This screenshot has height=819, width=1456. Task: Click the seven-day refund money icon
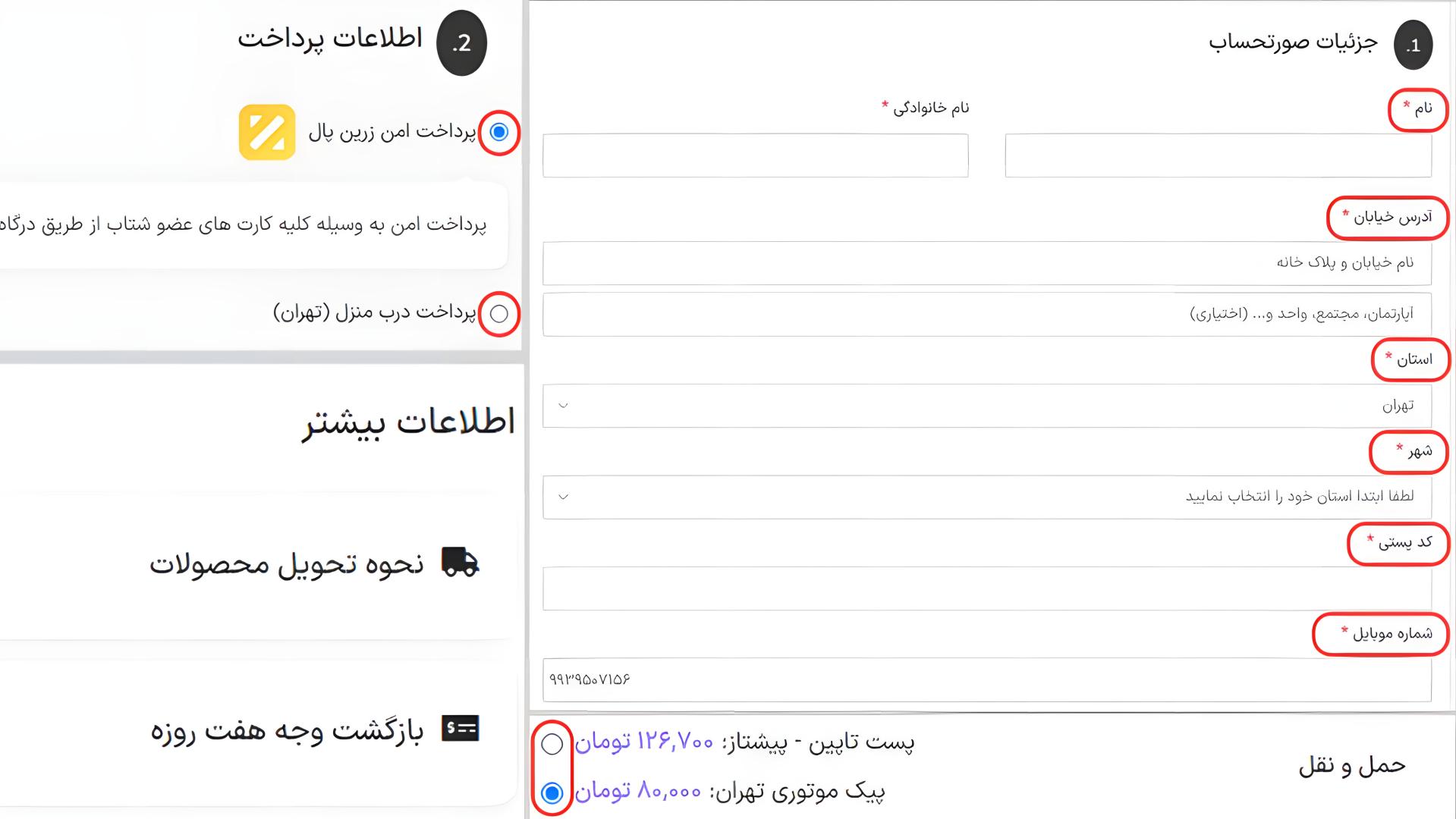point(460,729)
